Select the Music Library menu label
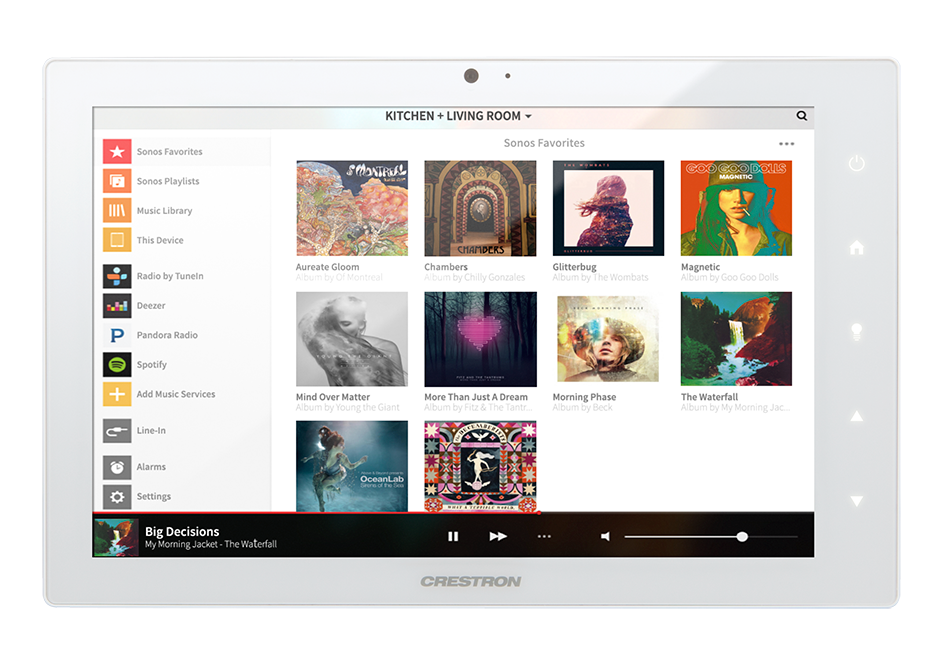945x645 pixels. [x=164, y=210]
